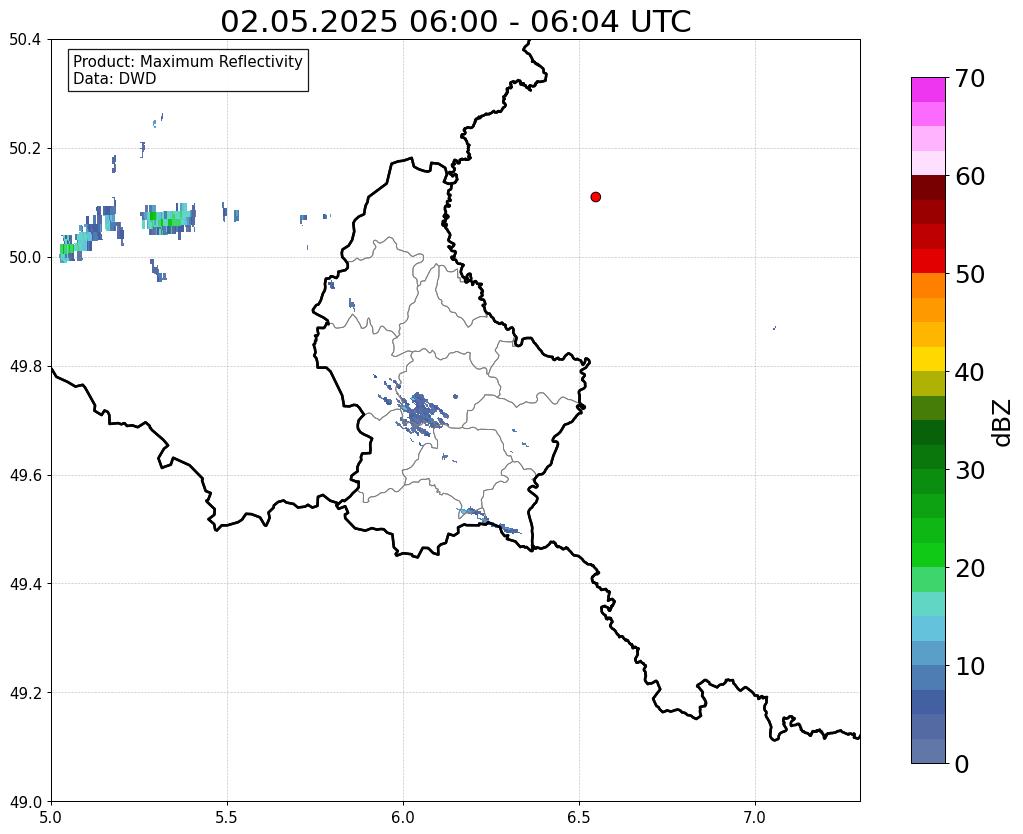Screen dimensions: 1023x834
Task: Click 'Data: DWD' label
Action: coord(115,79)
